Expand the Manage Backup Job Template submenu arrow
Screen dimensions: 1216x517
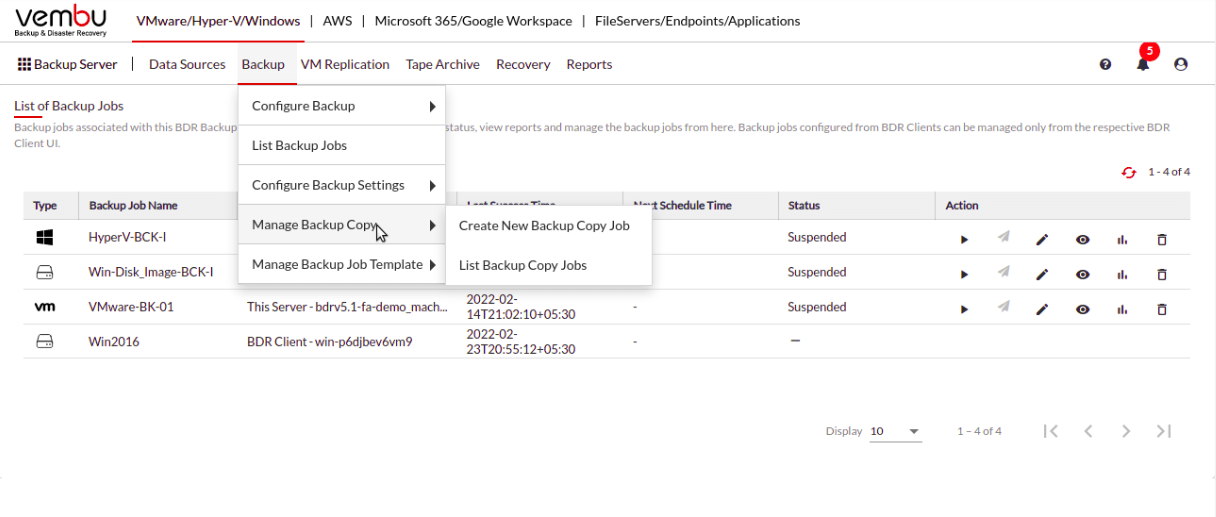click(432, 265)
